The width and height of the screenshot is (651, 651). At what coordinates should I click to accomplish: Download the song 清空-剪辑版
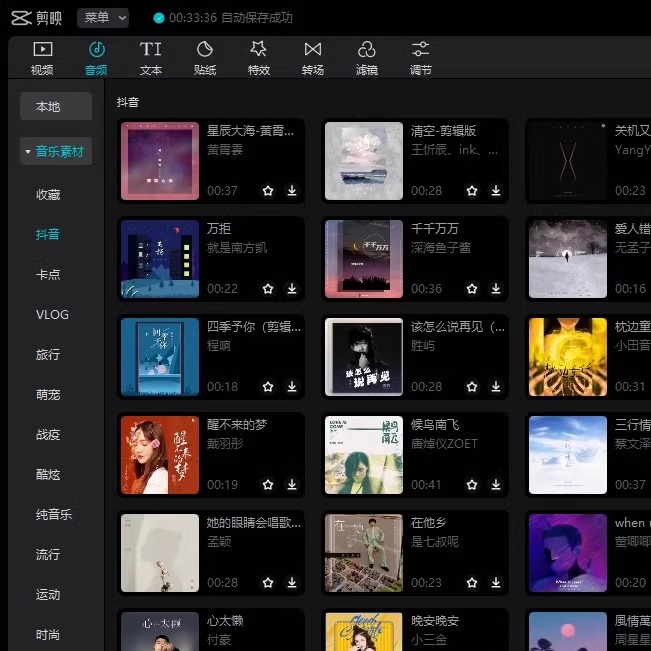pyautogui.click(x=496, y=191)
